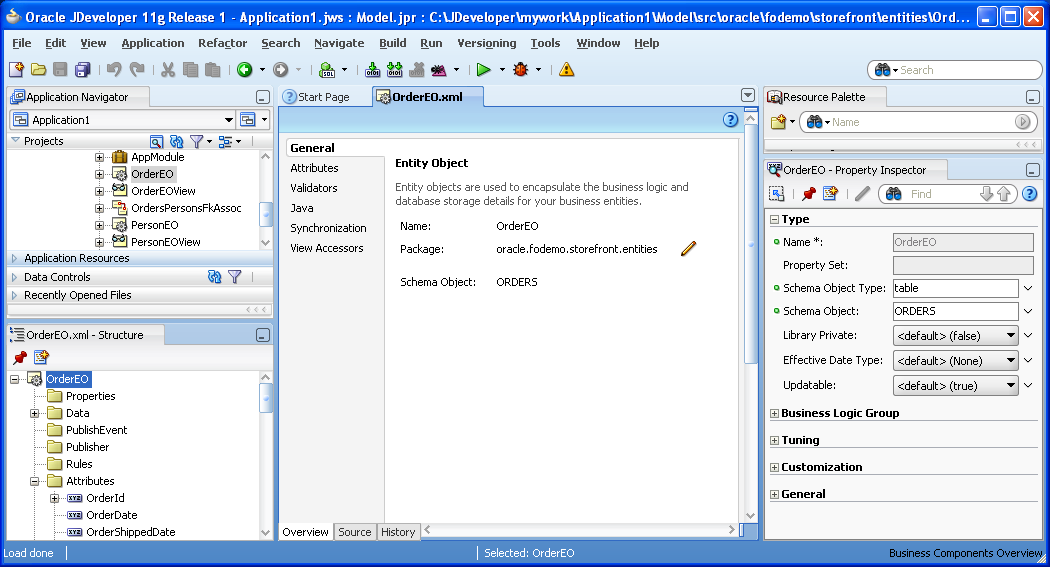Image resolution: width=1050 pixels, height=567 pixels.
Task: Click the SQL worksheet database toolbar icon
Action: click(x=327, y=70)
